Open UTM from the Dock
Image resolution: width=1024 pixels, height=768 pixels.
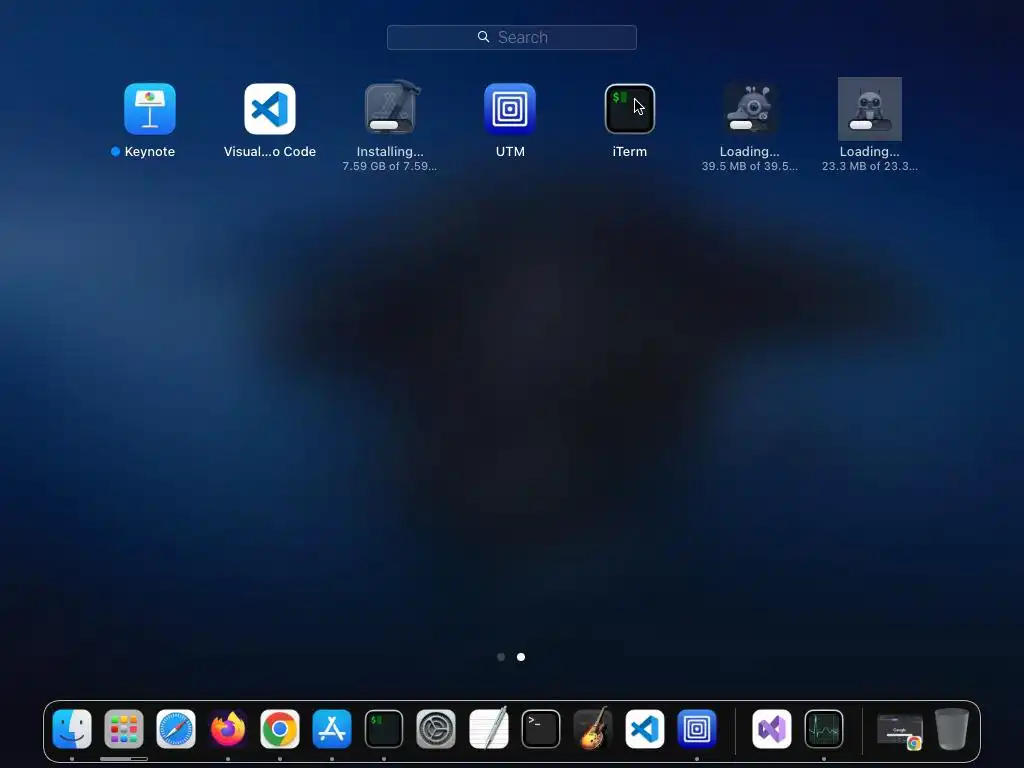point(697,729)
